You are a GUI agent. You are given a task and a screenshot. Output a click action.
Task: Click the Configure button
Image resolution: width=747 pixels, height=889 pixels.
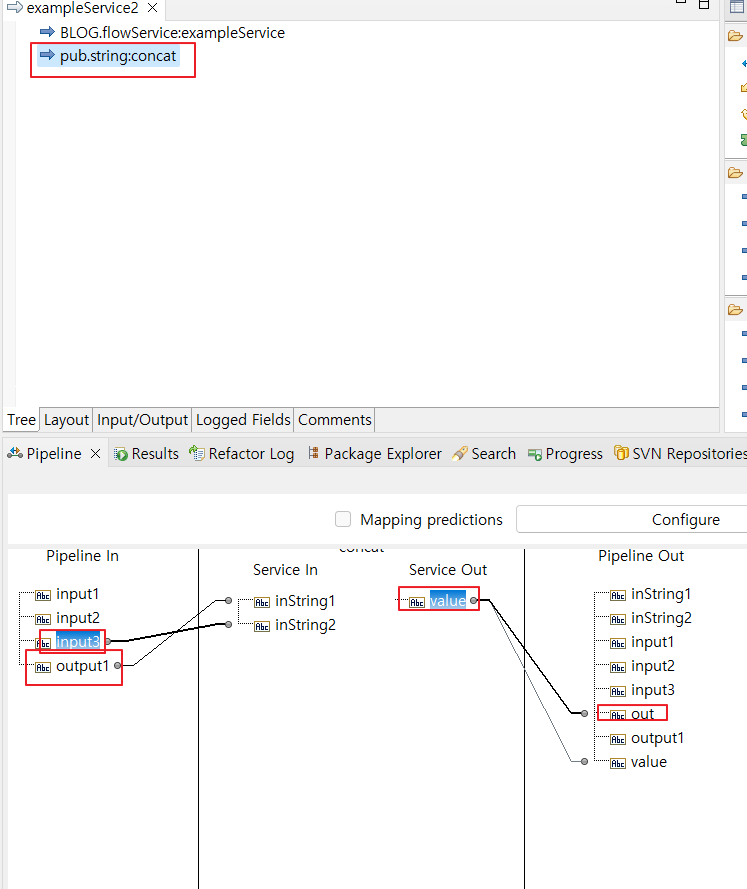pyautogui.click(x=631, y=519)
